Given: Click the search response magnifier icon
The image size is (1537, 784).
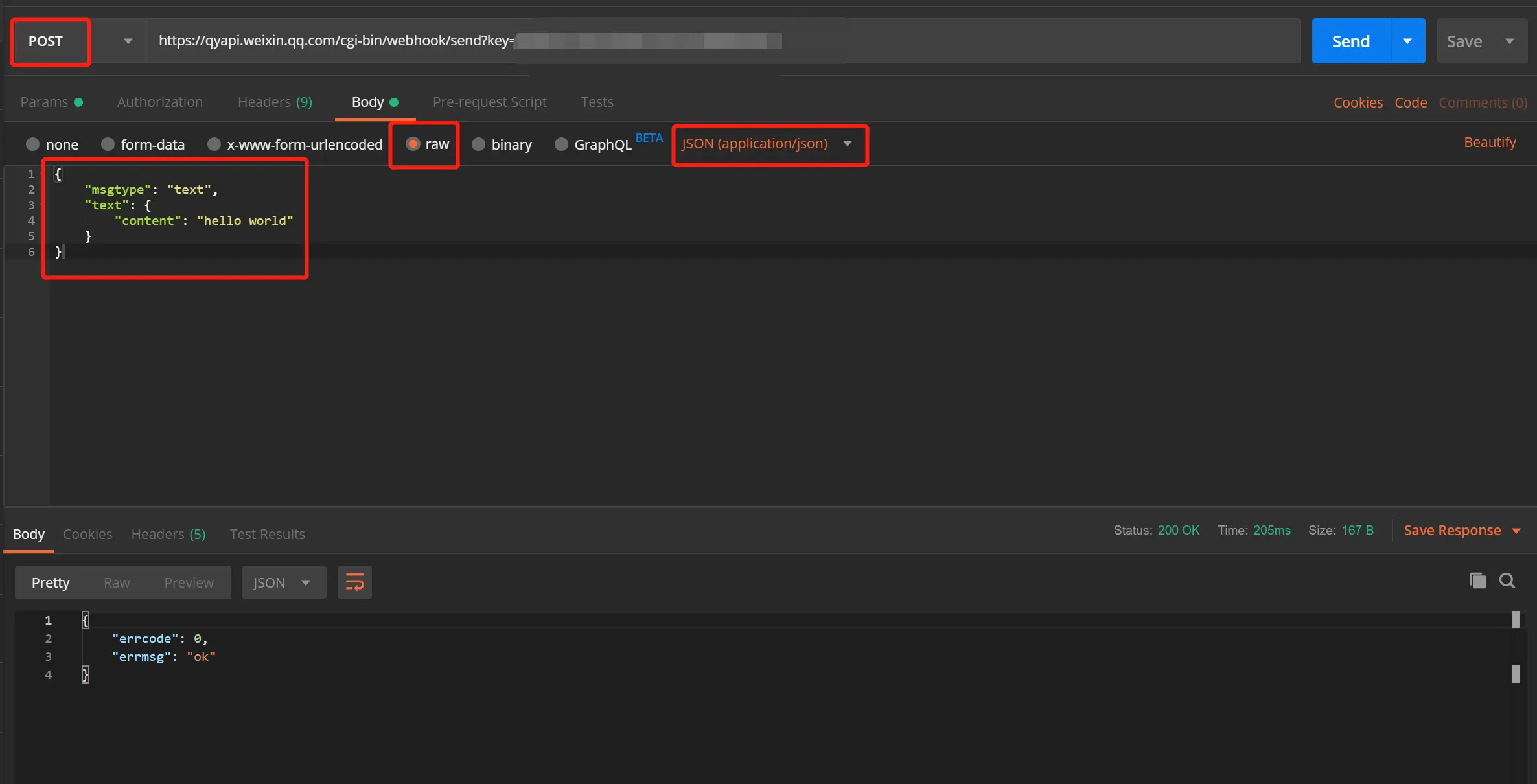Looking at the screenshot, I should 1507,581.
